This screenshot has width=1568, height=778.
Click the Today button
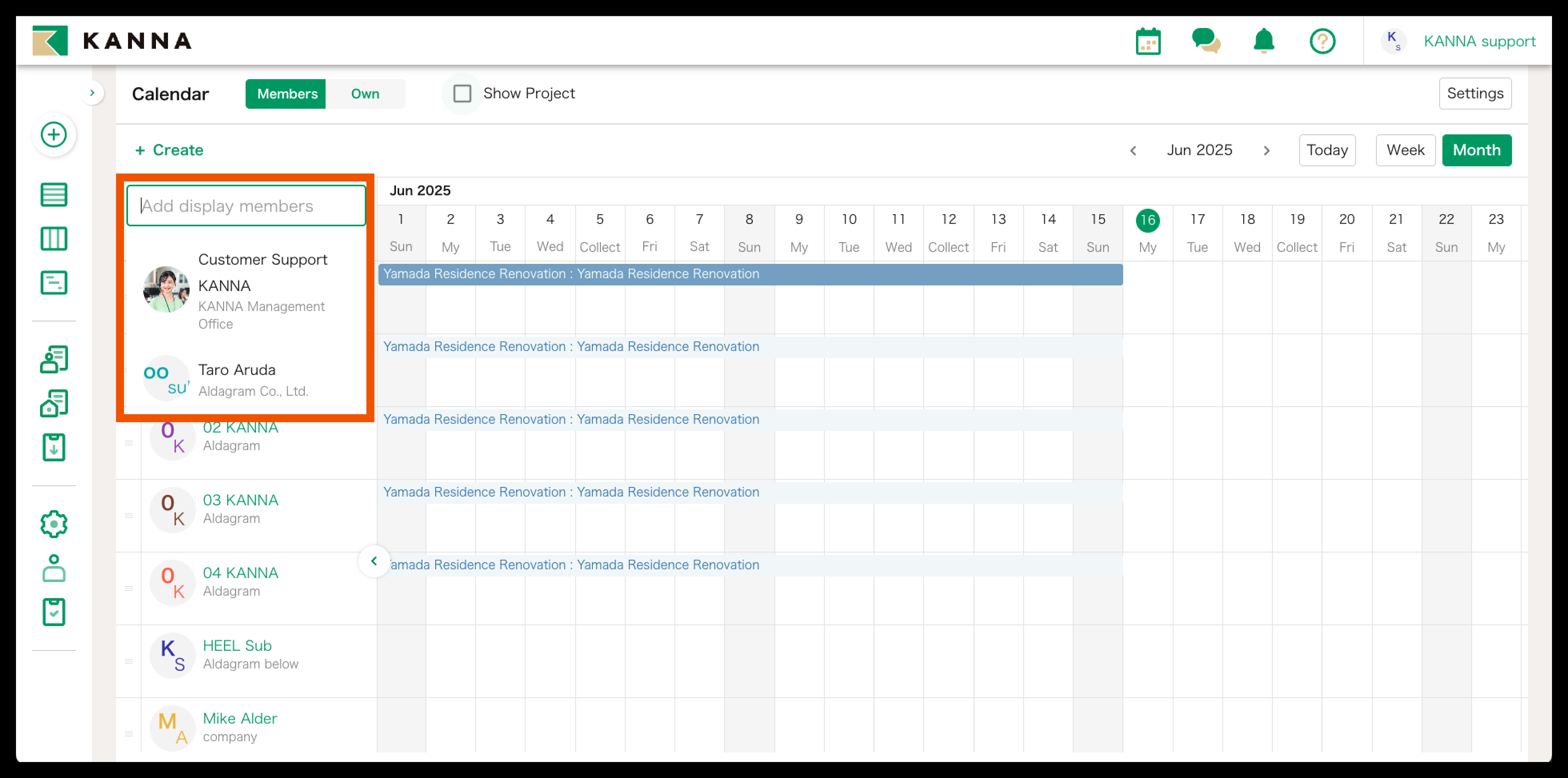[1326, 150]
